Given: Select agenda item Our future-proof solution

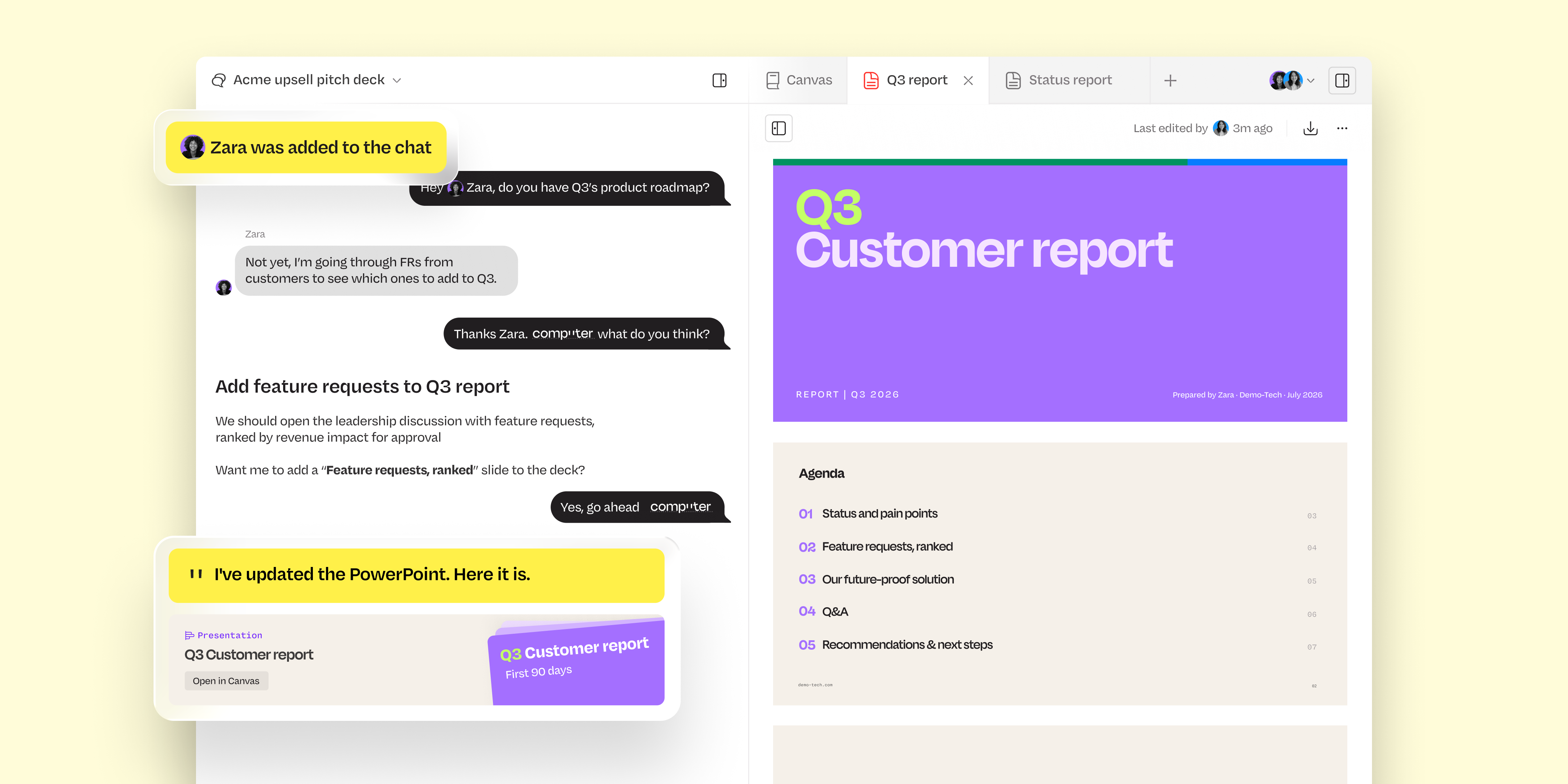Looking at the screenshot, I should point(887,580).
